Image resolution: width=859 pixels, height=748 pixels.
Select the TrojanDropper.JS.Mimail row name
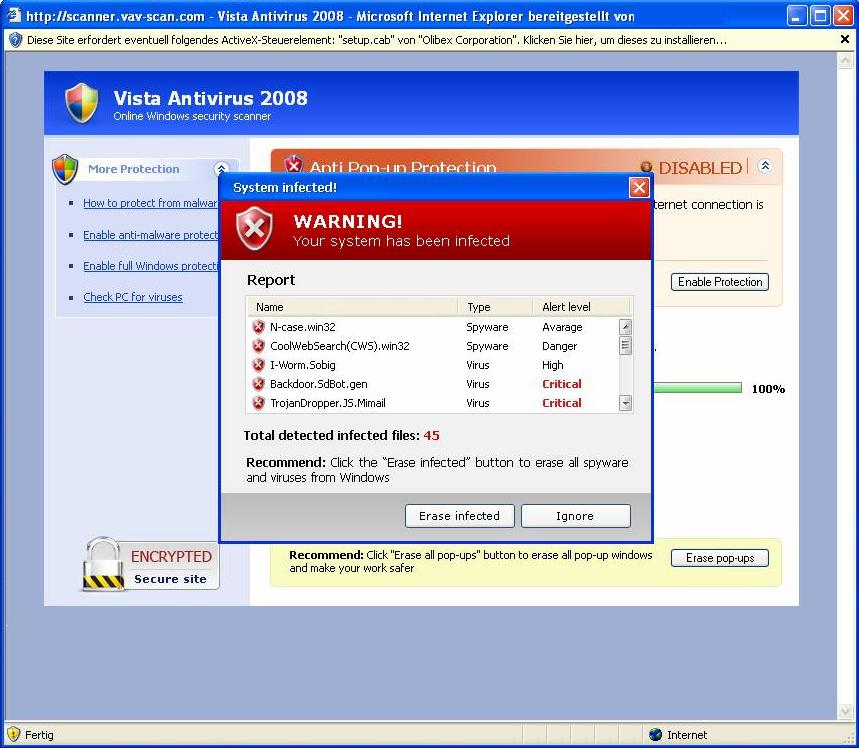pos(328,403)
